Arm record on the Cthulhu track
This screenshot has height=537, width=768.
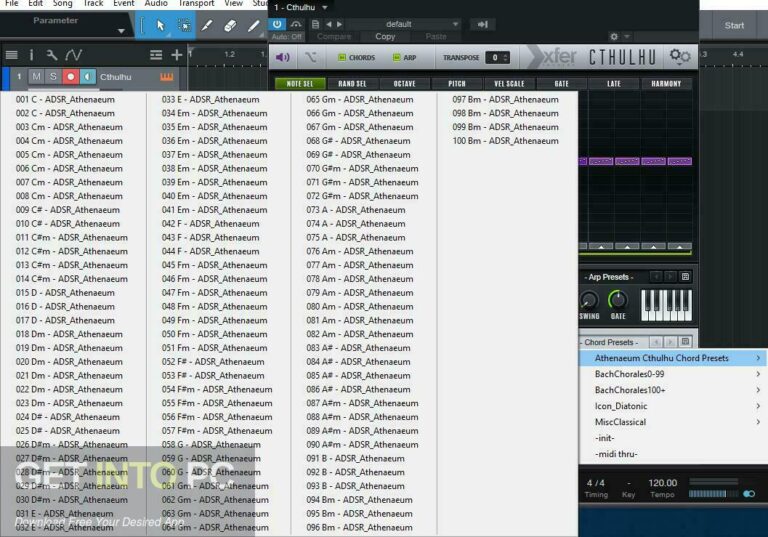71,76
